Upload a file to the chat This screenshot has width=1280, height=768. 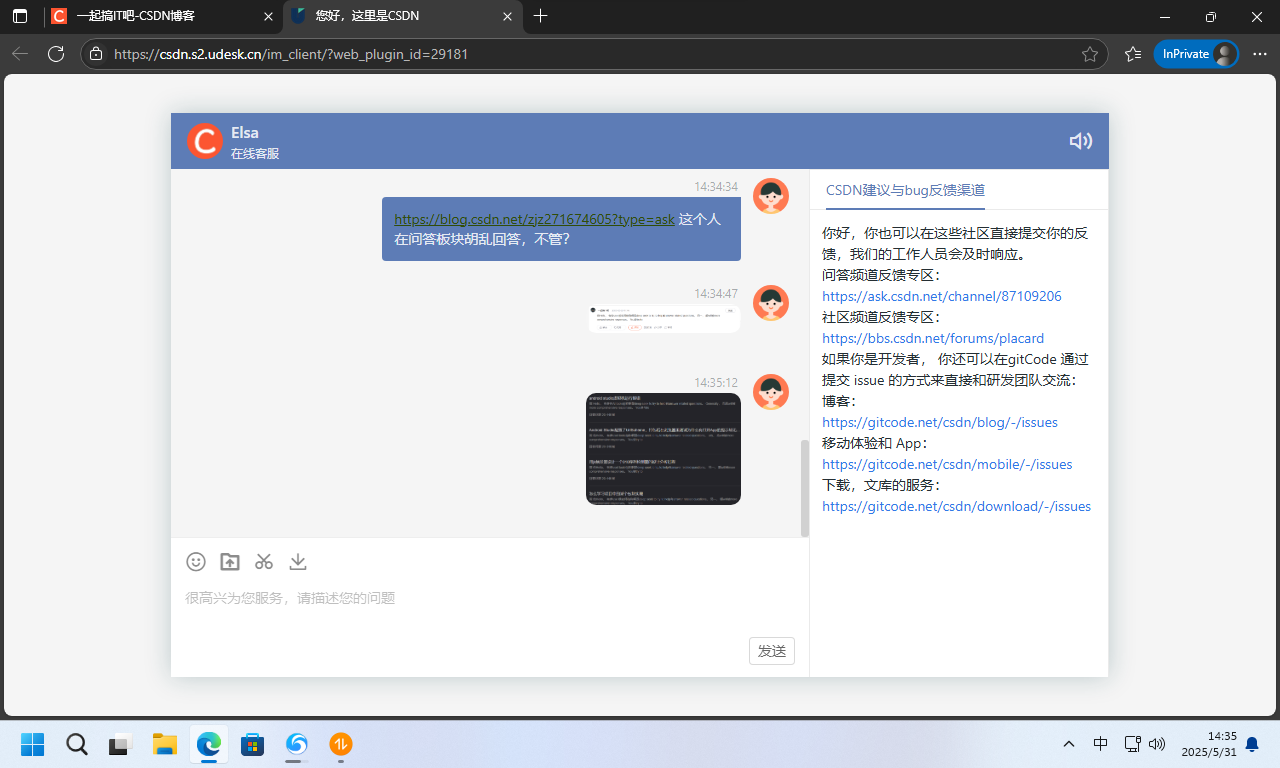pos(230,562)
